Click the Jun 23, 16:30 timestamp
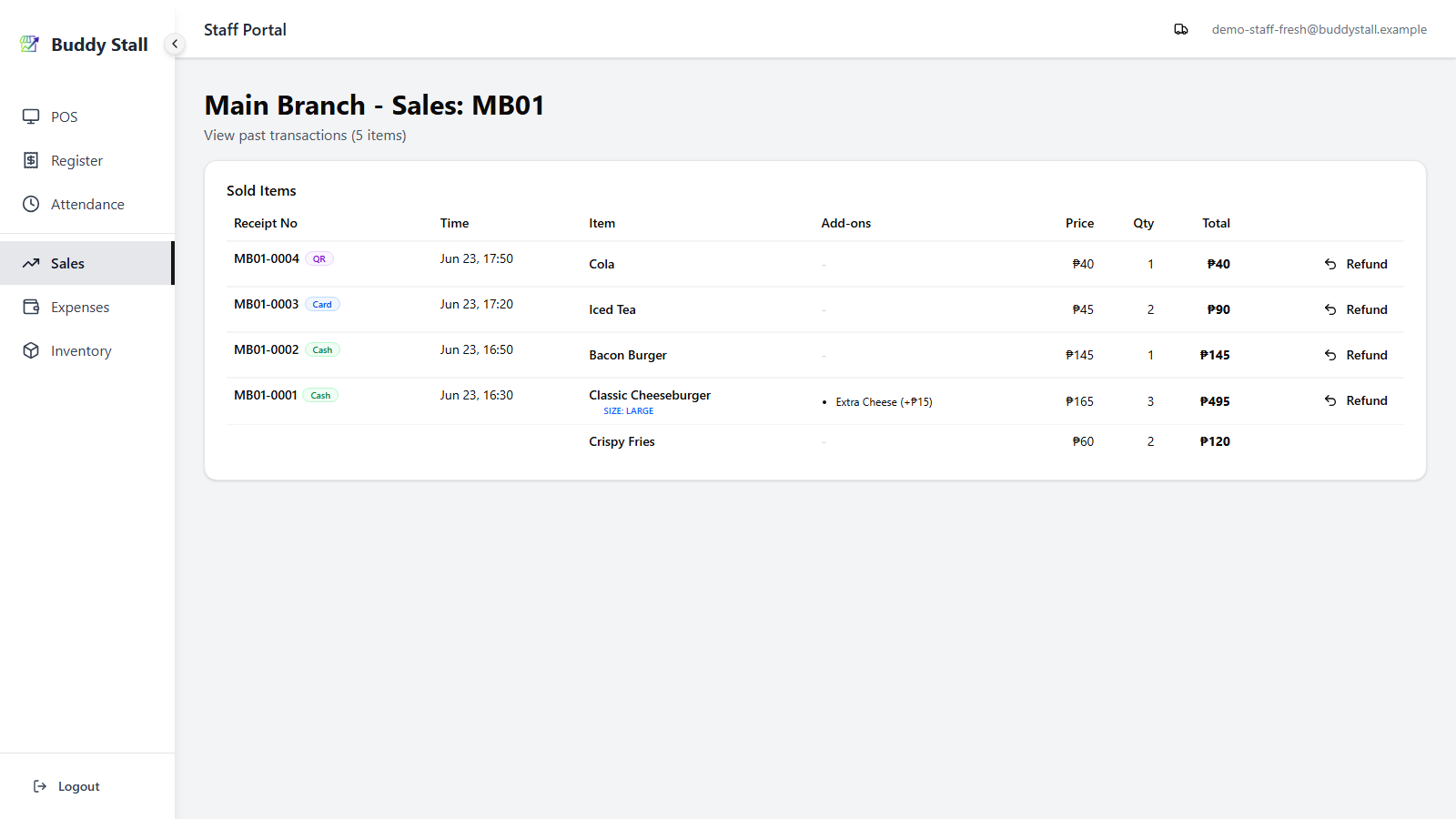The height and width of the screenshot is (819, 1456). click(x=477, y=395)
